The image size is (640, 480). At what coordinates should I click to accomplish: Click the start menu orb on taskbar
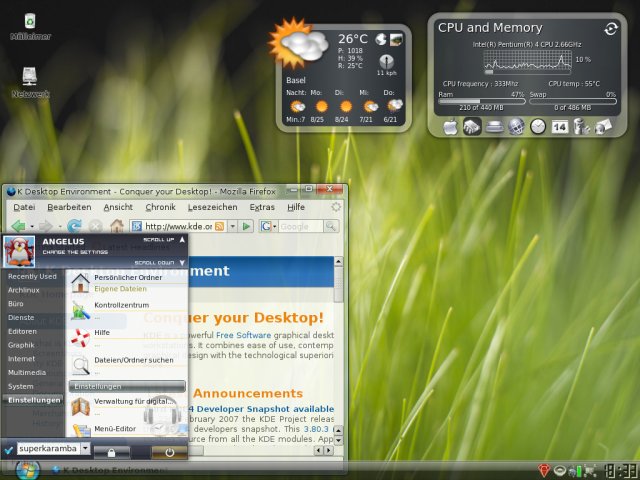tap(28, 470)
